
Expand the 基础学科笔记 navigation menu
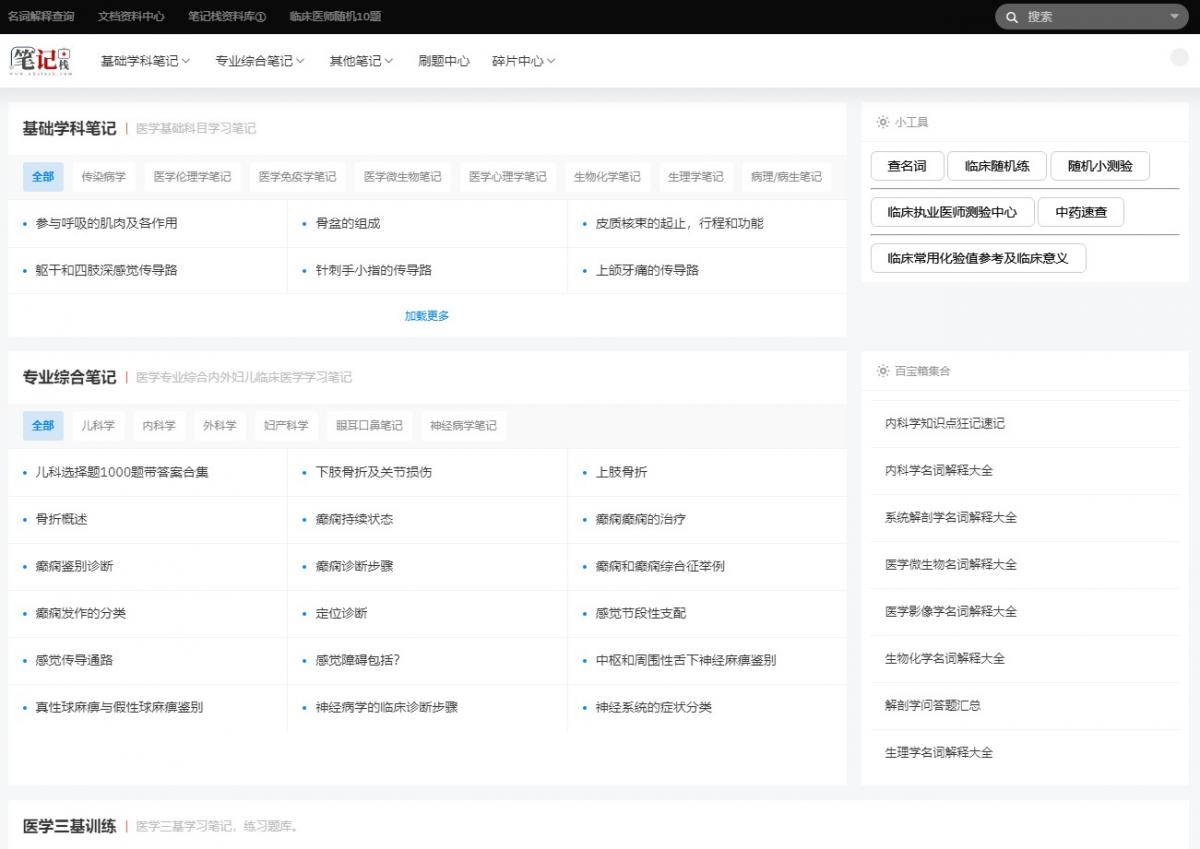click(x=145, y=61)
